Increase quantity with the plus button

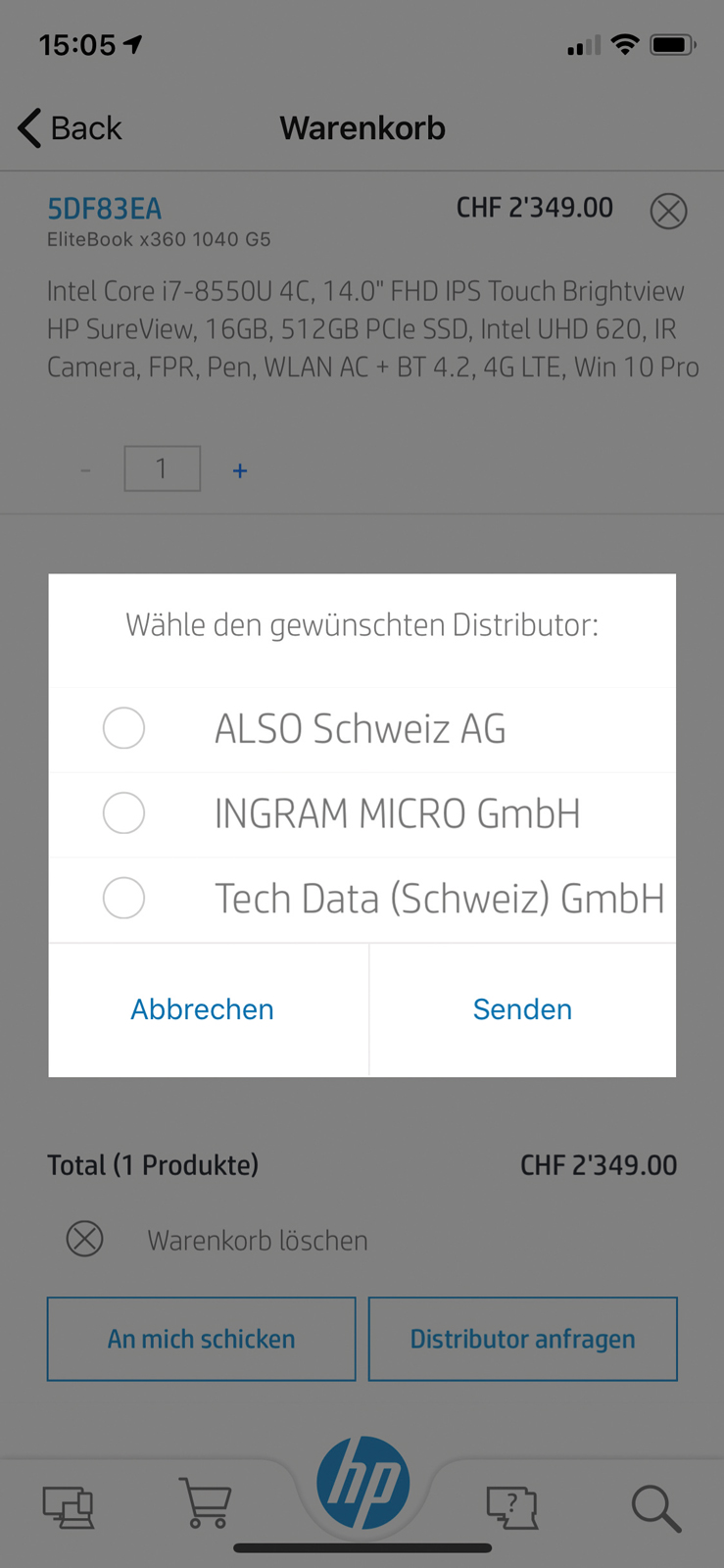coord(240,470)
